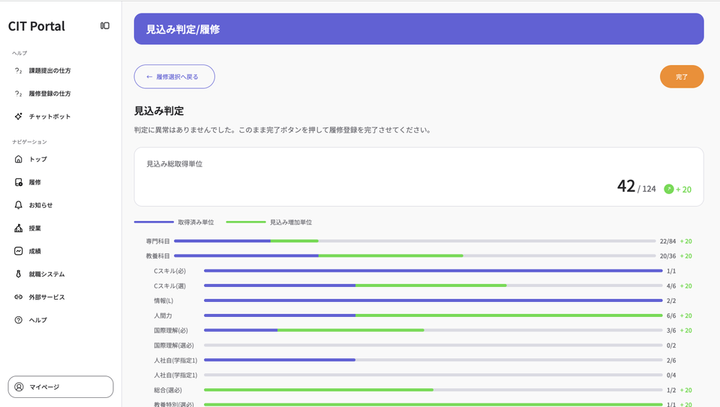720x407 pixels.
Task: Go back with 履修選択へ戻る button
Action: point(174,76)
